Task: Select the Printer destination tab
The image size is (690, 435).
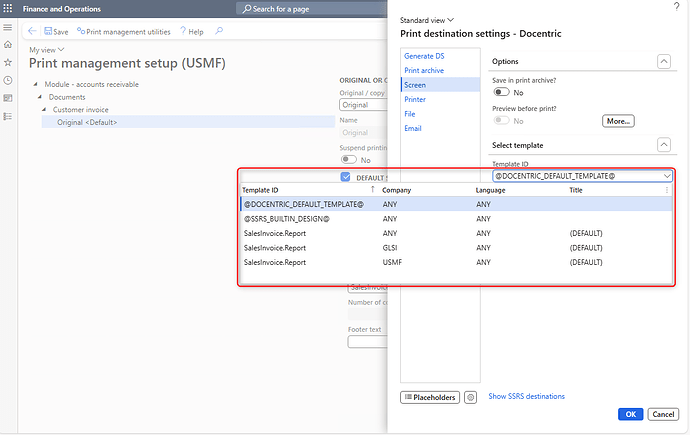Action: (x=415, y=99)
